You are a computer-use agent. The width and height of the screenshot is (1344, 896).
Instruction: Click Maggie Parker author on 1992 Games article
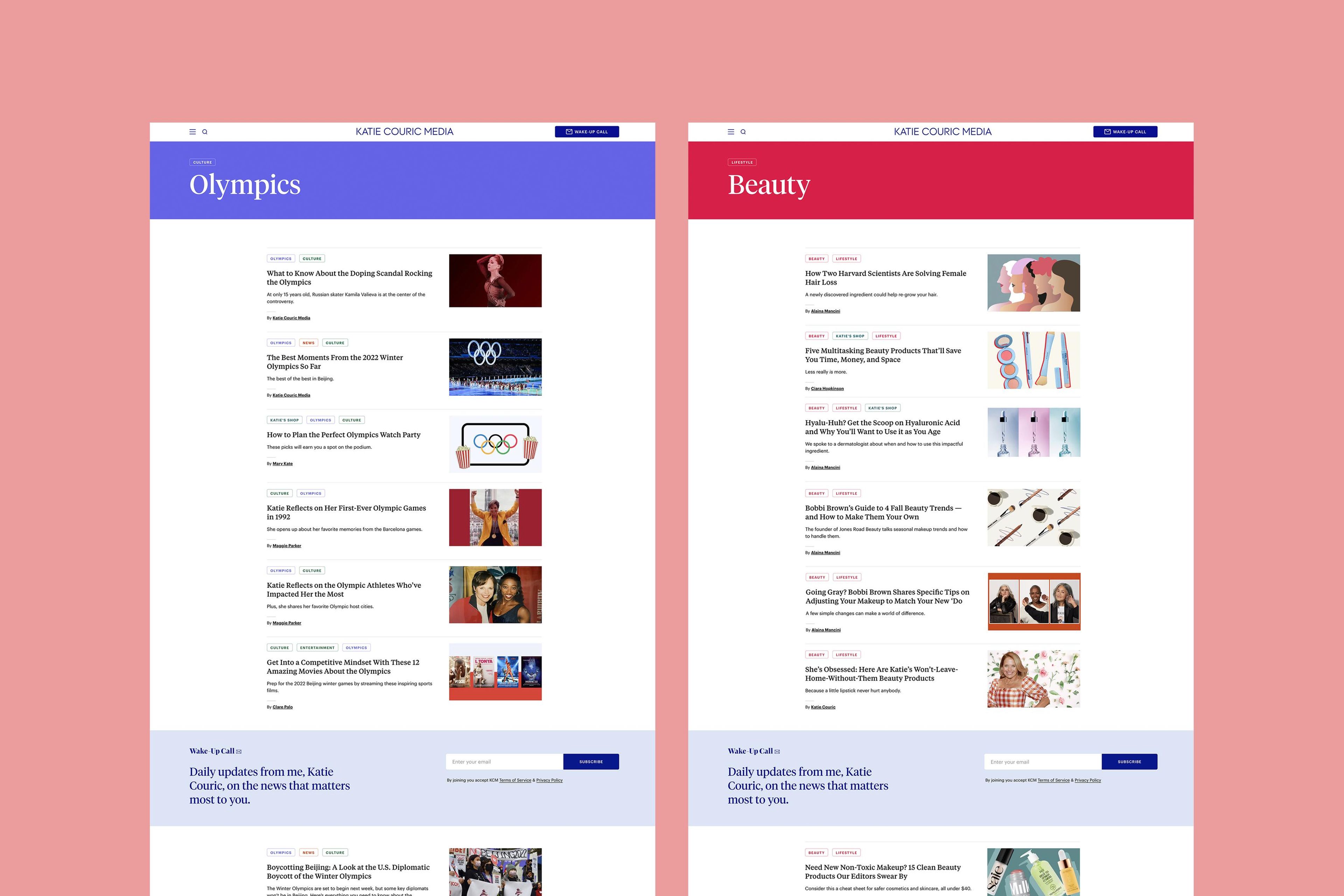pos(287,546)
